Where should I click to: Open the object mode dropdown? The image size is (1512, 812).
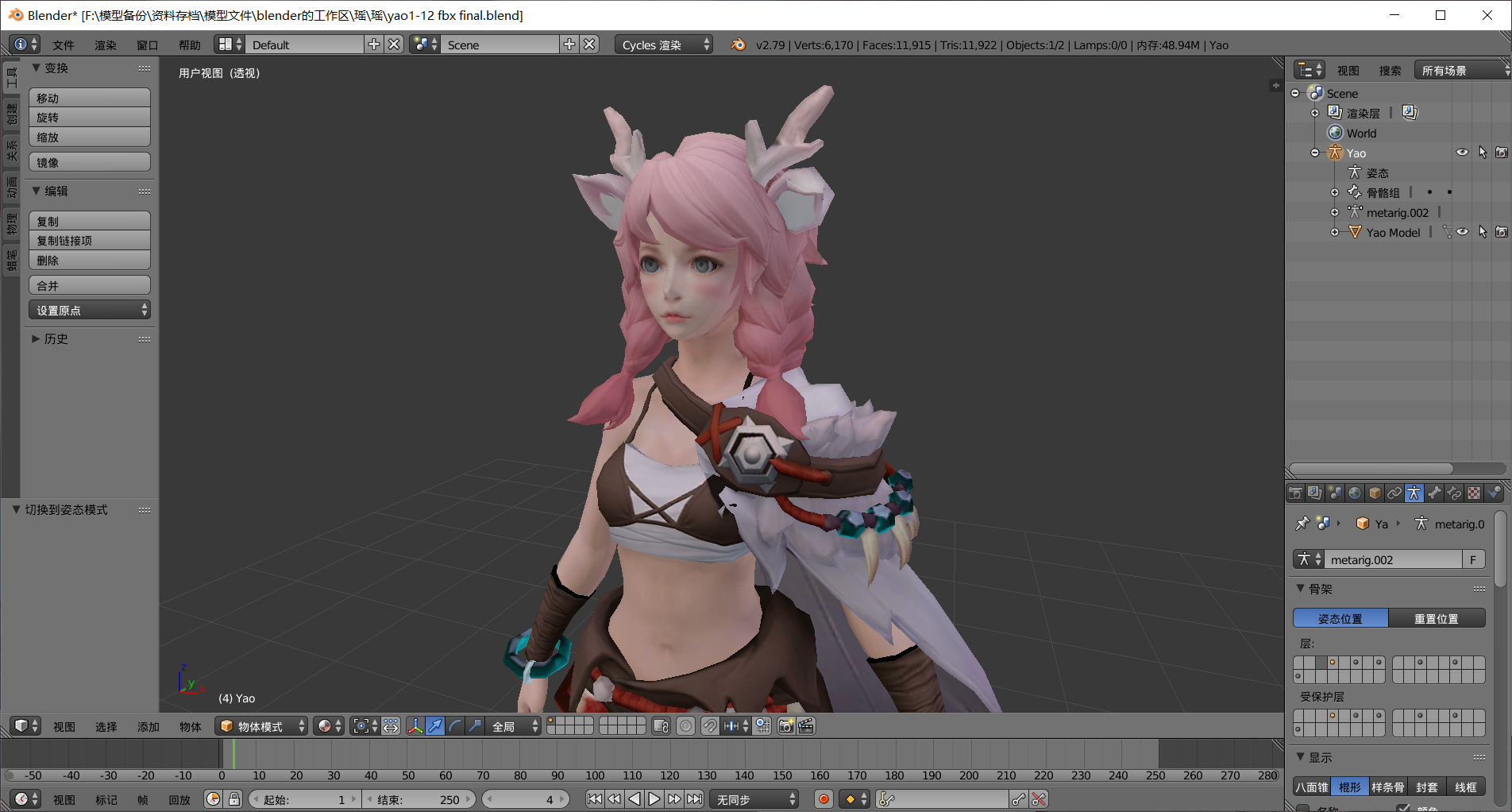261,726
